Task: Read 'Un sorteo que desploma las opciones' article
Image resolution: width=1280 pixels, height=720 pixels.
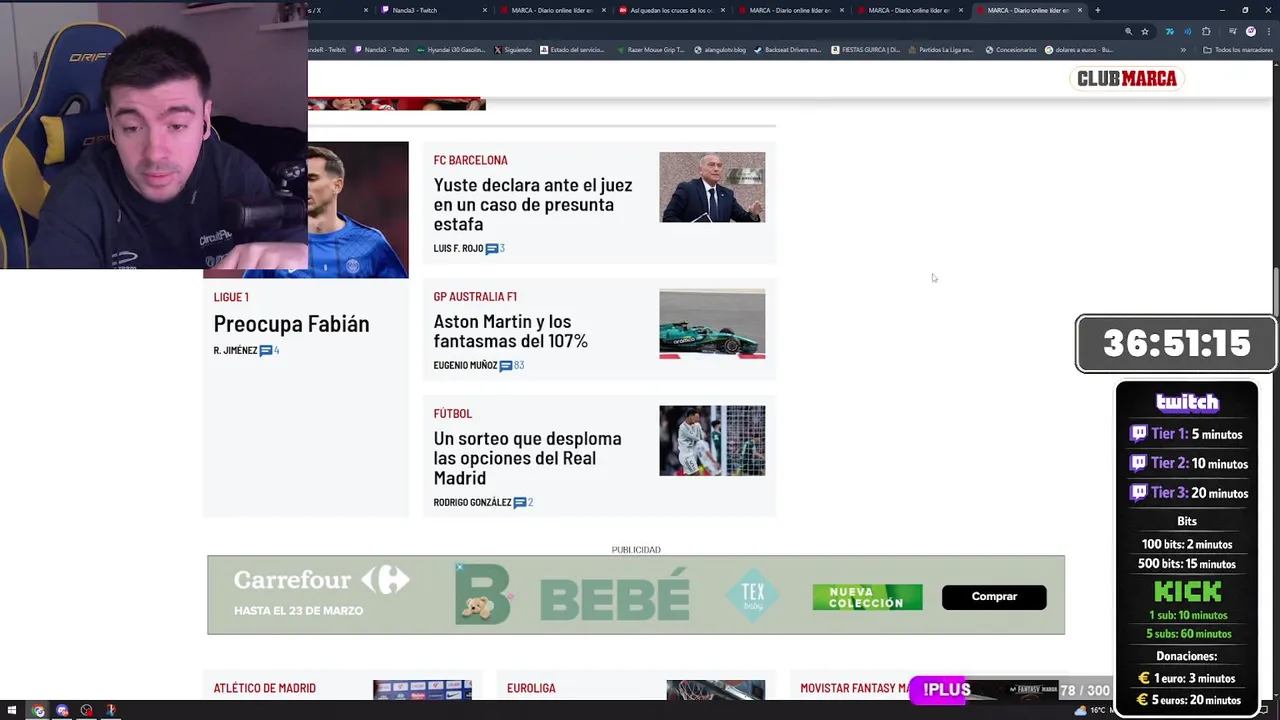Action: coord(527,458)
